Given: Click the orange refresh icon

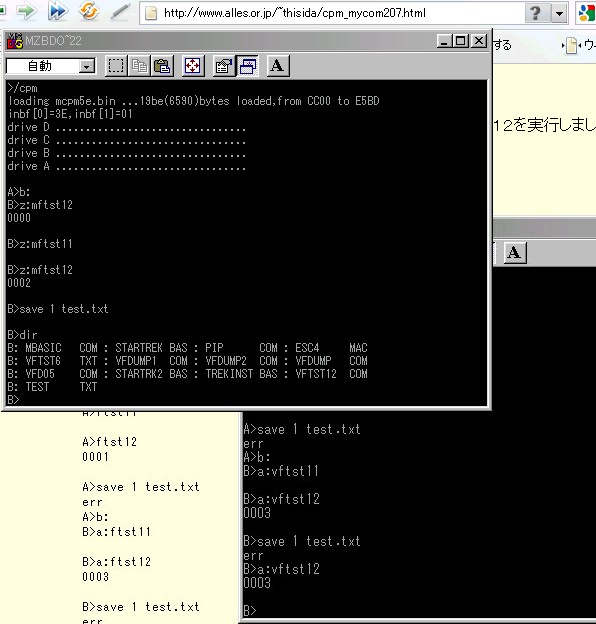Looking at the screenshot, I should [x=88, y=11].
